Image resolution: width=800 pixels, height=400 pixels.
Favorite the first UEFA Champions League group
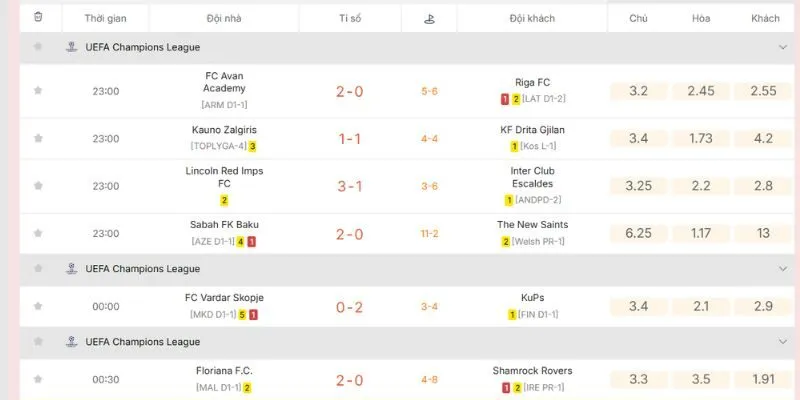click(38, 47)
